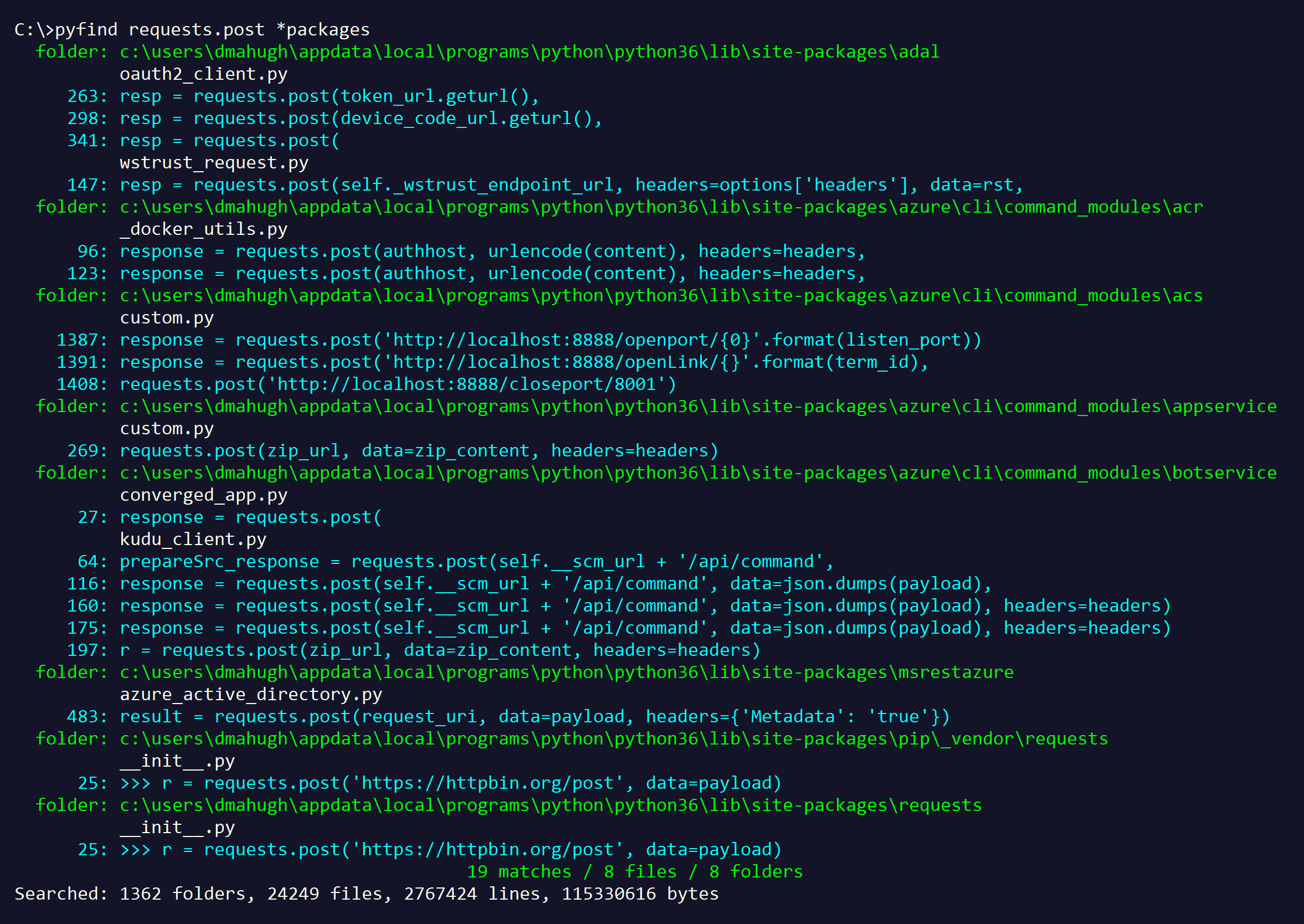The height and width of the screenshot is (924, 1304).
Task: Click last line 25 httpbin.org/post match
Action: tap(429, 851)
